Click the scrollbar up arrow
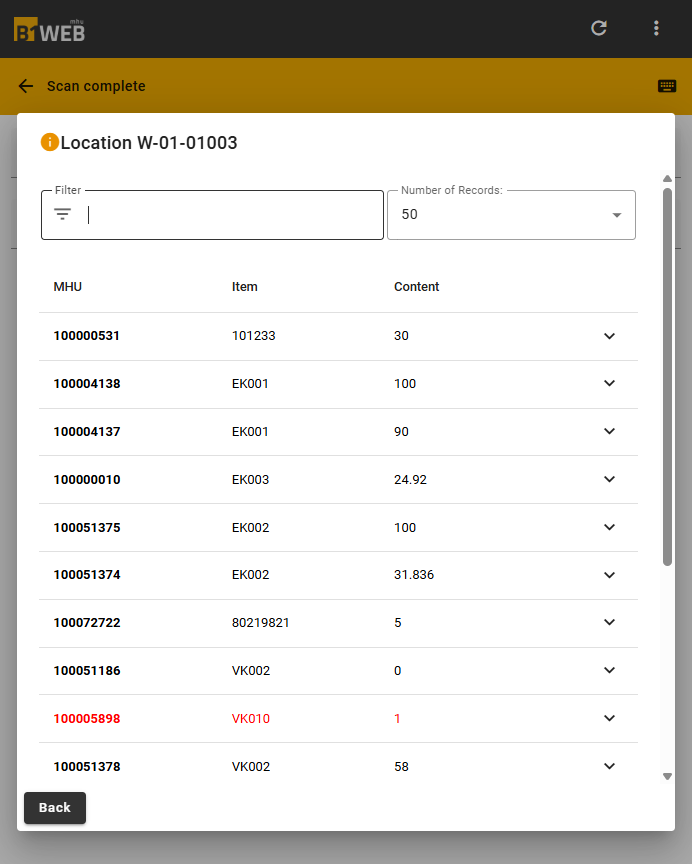This screenshot has height=864, width=692. coord(667,179)
